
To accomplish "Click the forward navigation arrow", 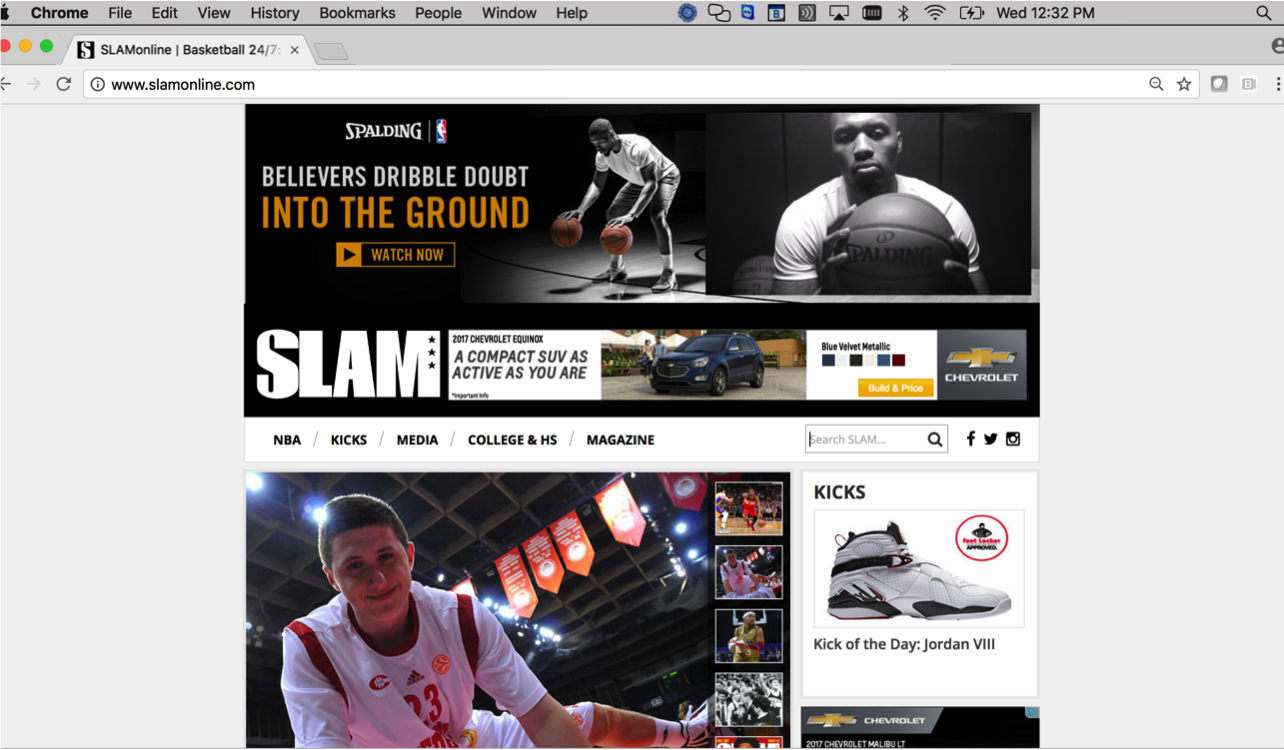I will click(33, 84).
